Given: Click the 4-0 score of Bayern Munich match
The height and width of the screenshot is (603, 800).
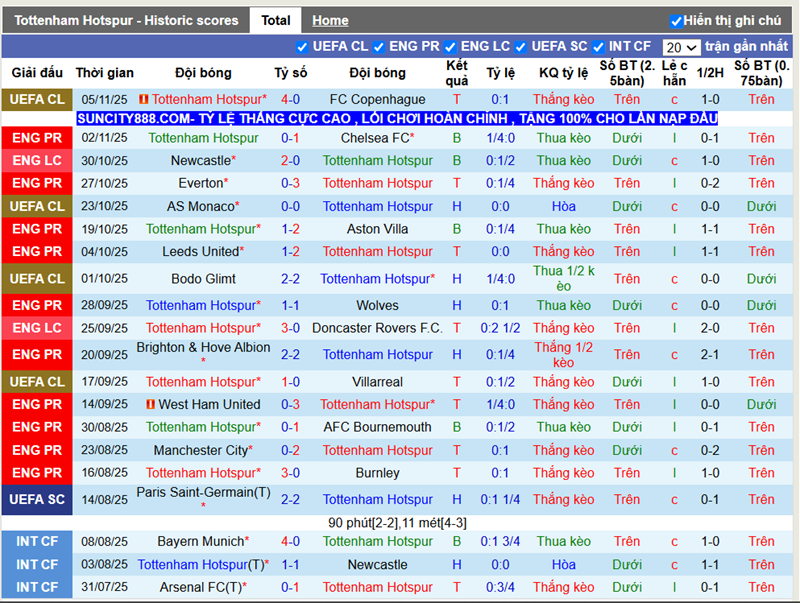Looking at the screenshot, I should (290, 541).
